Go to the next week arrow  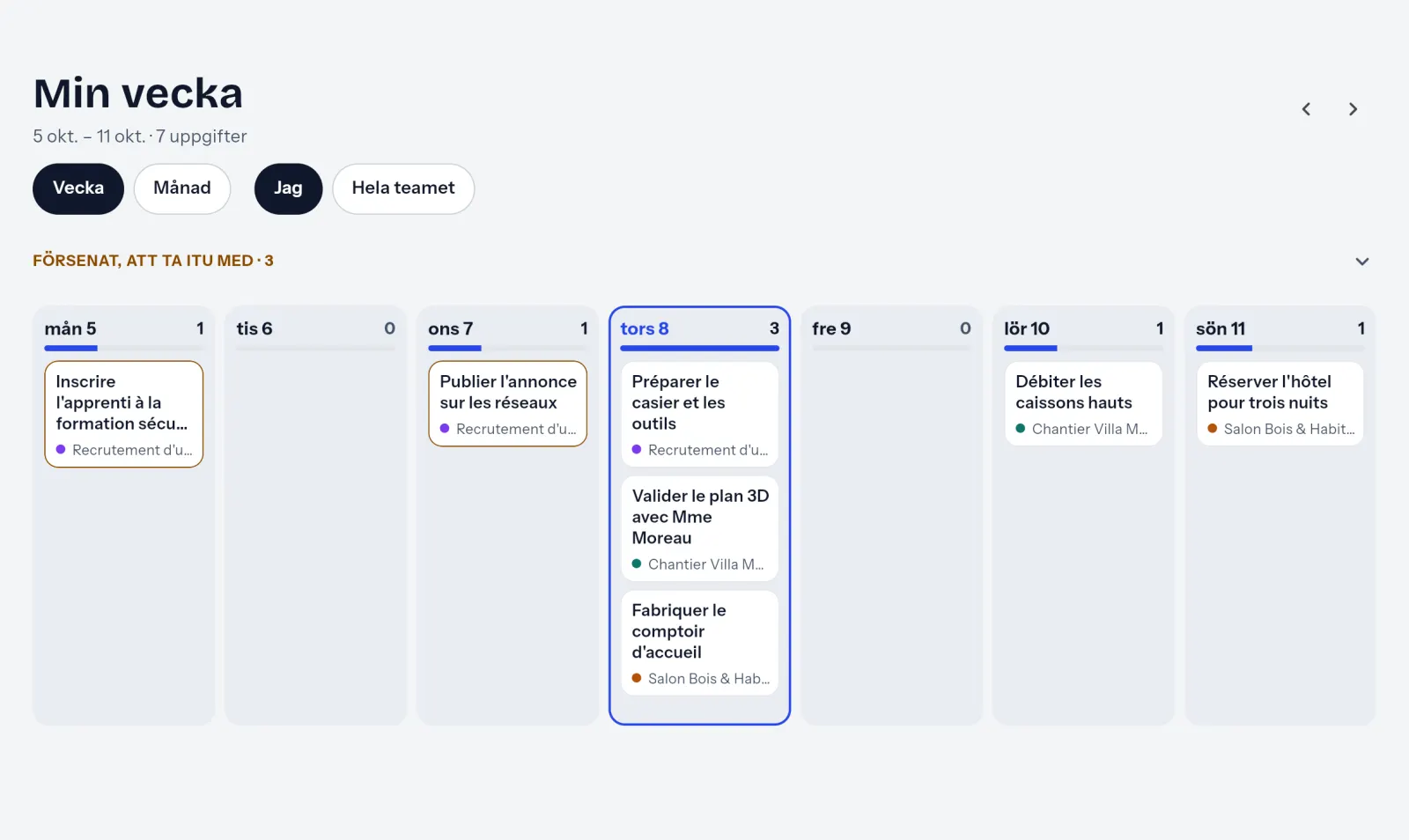1353,109
